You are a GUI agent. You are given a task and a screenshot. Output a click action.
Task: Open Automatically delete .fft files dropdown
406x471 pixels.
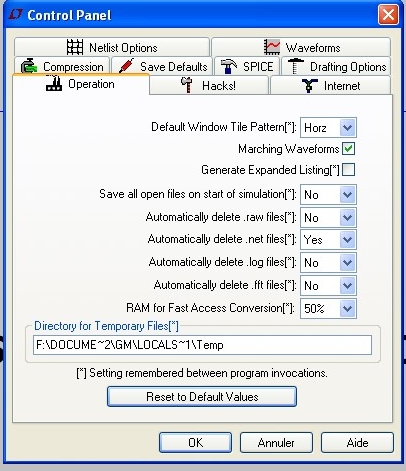coord(328,285)
